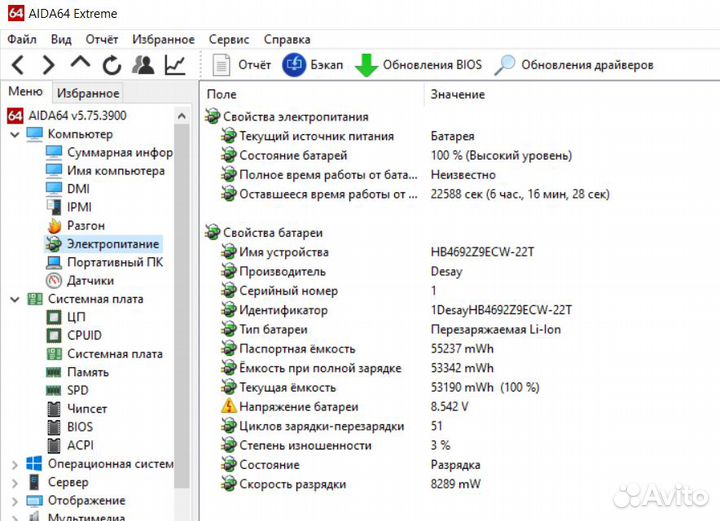This screenshot has width=720, height=521.
Task: Select the Паспортная ёмкость row
Action: point(357,348)
